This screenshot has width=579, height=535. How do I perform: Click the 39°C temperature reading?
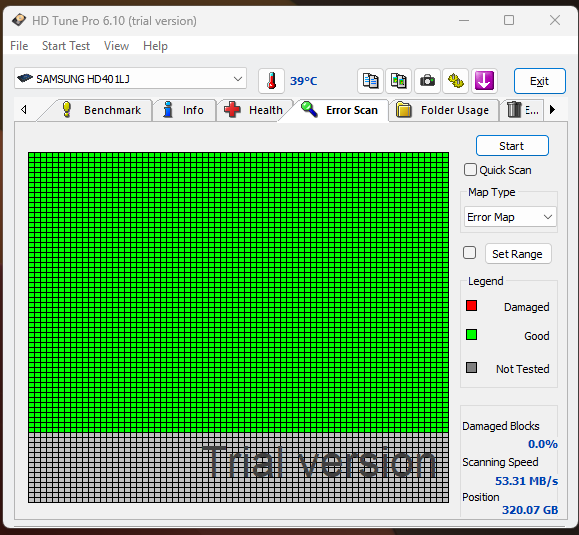304,81
